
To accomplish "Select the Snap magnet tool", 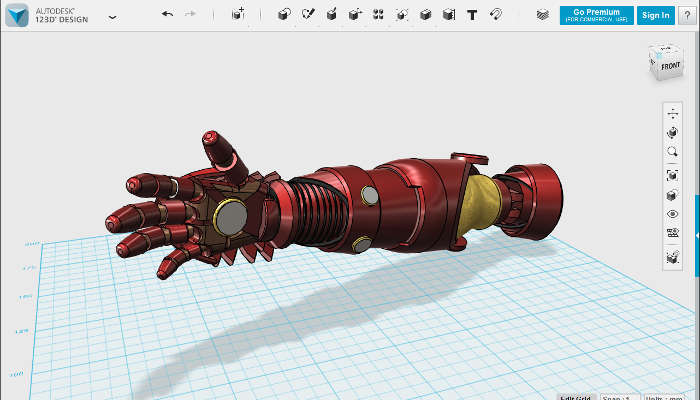I will coord(496,15).
